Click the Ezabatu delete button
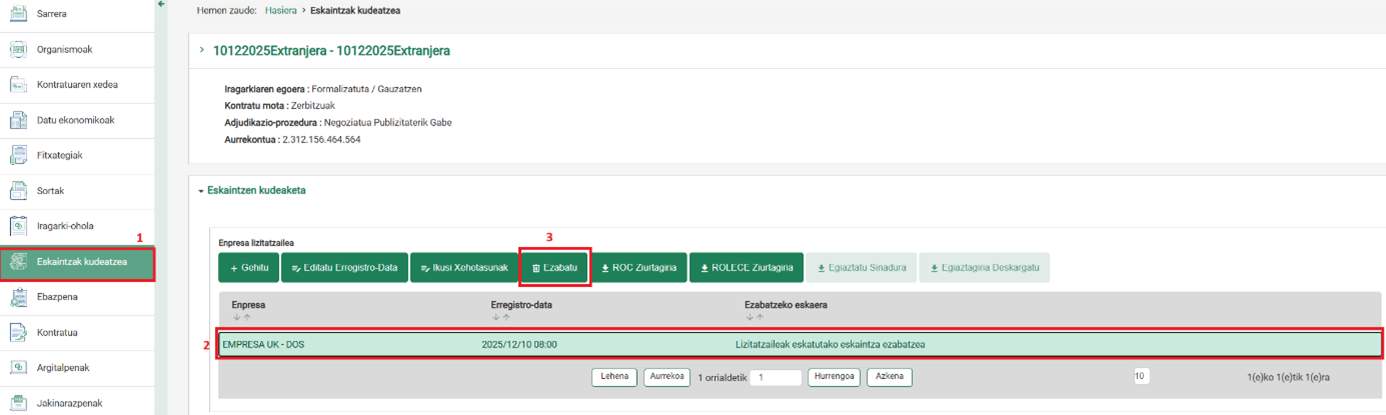The width and height of the screenshot is (1386, 415). (554, 268)
